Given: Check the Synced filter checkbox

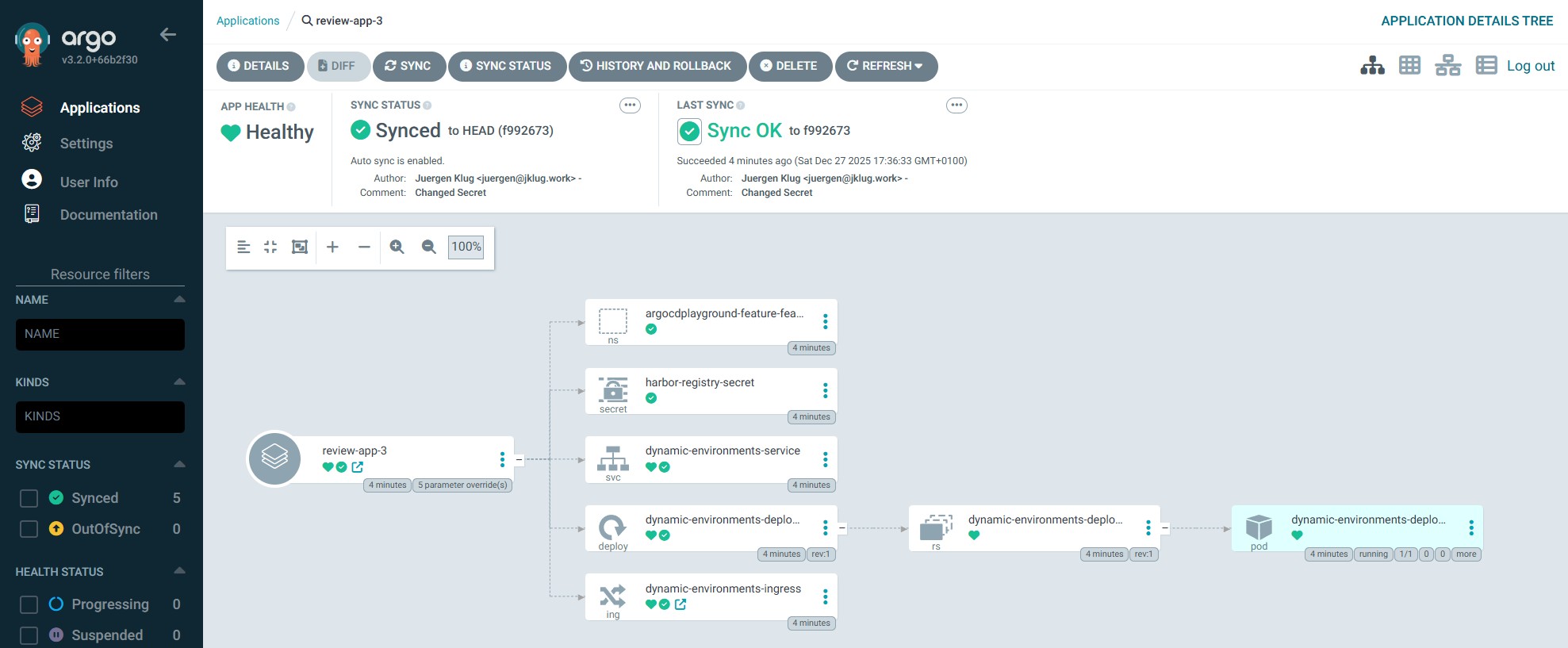Looking at the screenshot, I should 29,498.
